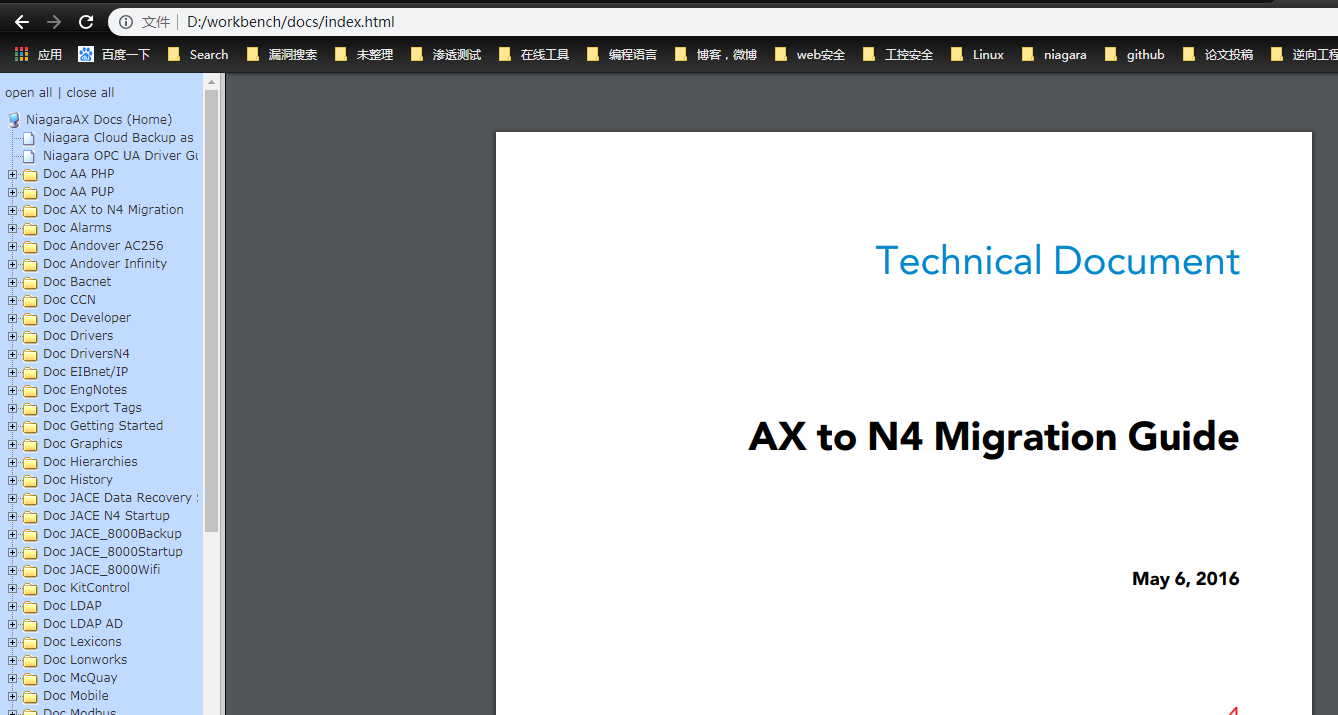This screenshot has width=1338, height=715.
Task: Expand the Doc JACE N4 Startup node
Action: [x=12, y=516]
